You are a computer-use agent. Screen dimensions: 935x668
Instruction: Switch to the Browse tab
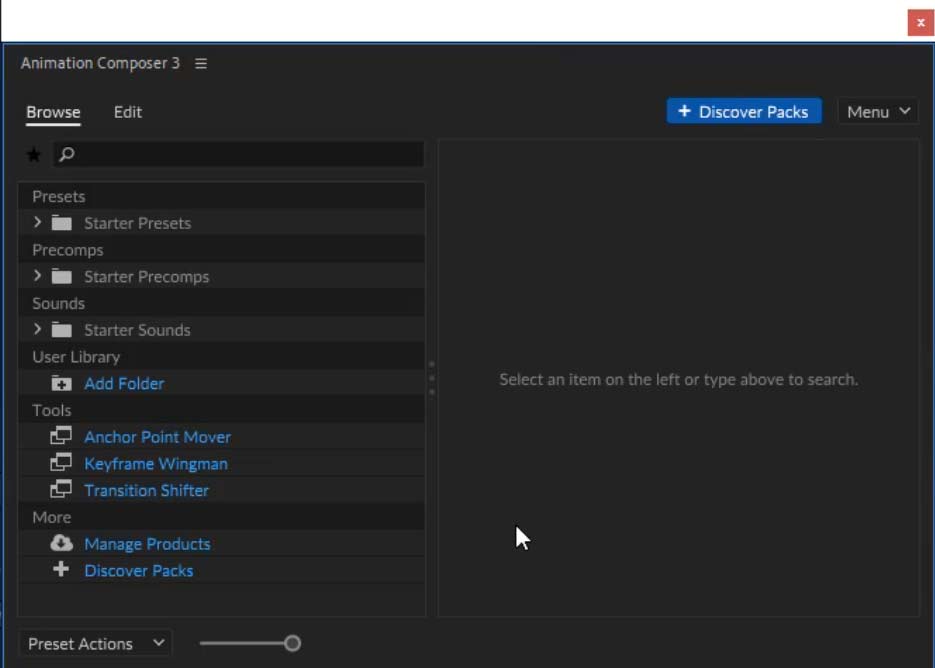click(x=53, y=113)
